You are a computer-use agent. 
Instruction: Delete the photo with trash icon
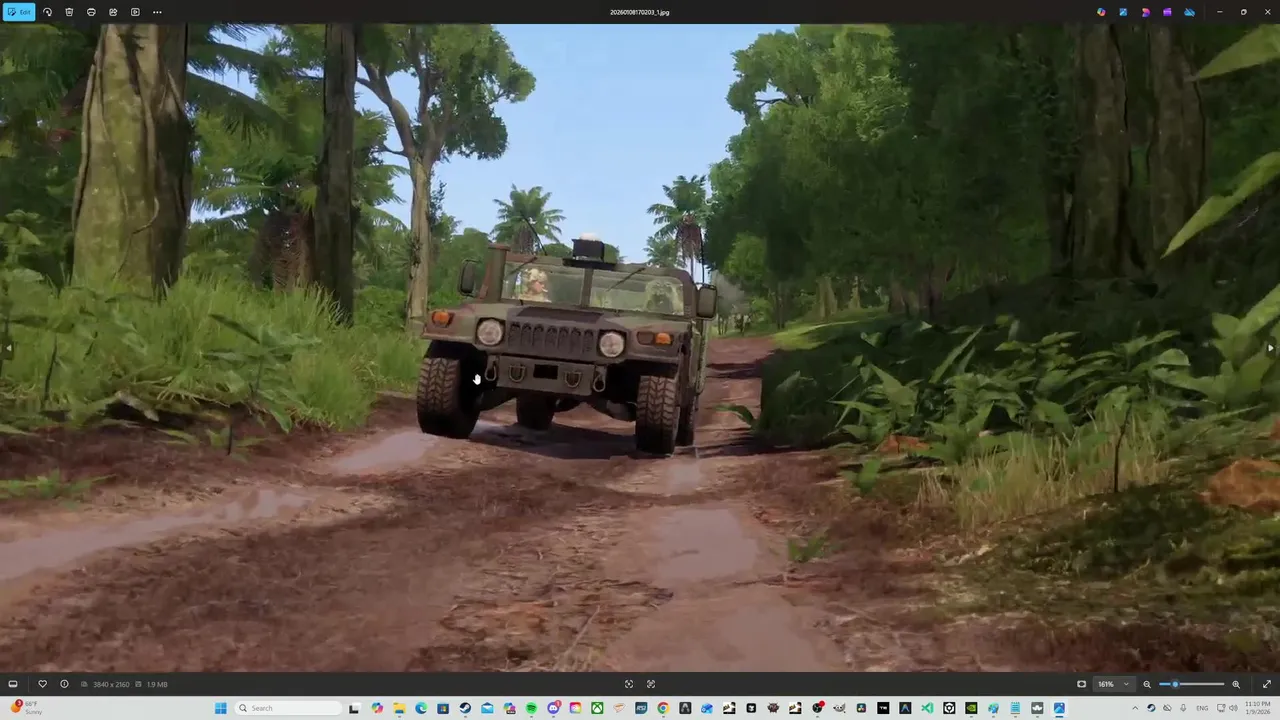(x=69, y=12)
